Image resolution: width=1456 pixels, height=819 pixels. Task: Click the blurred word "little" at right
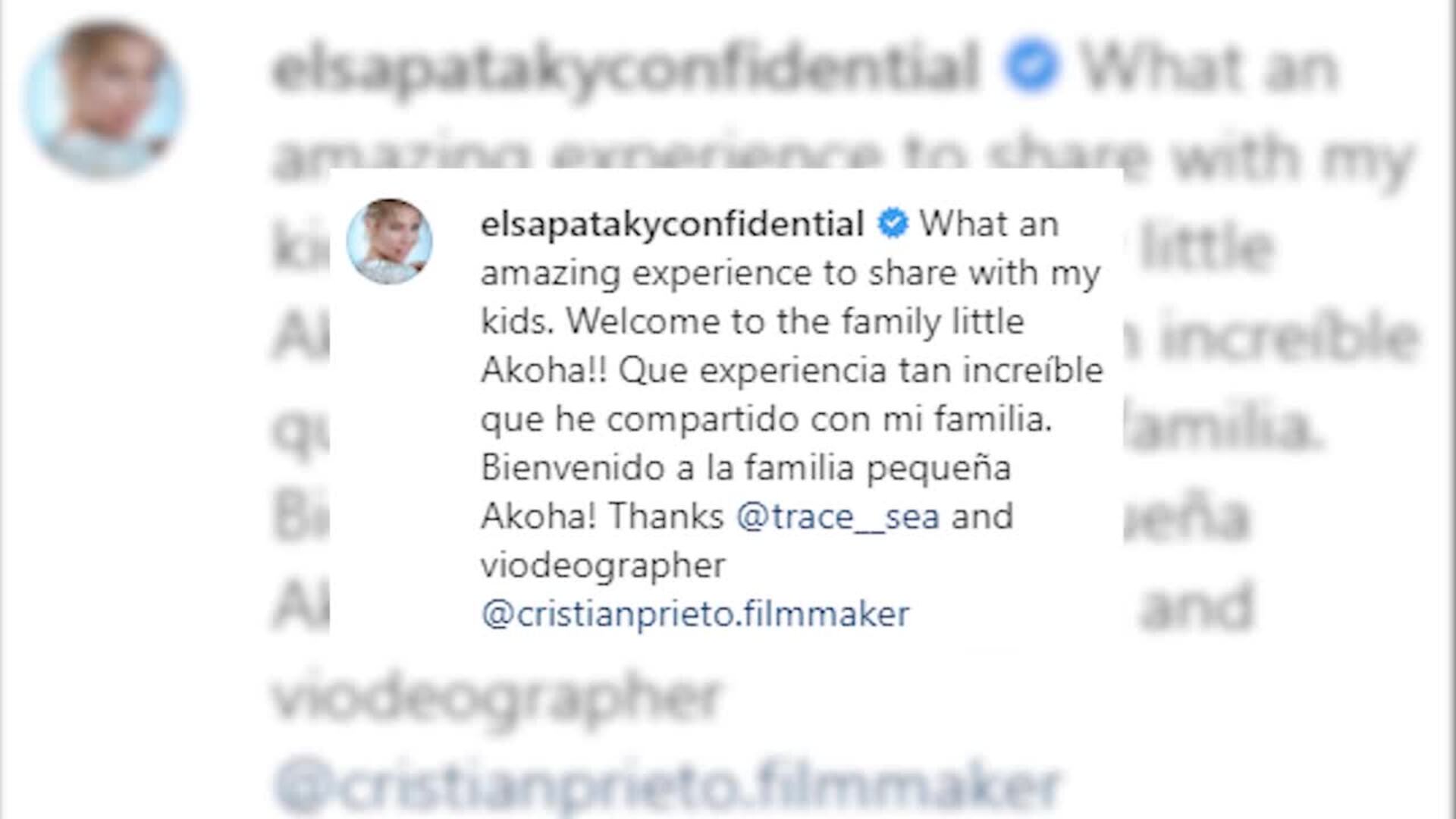tap(1206, 246)
